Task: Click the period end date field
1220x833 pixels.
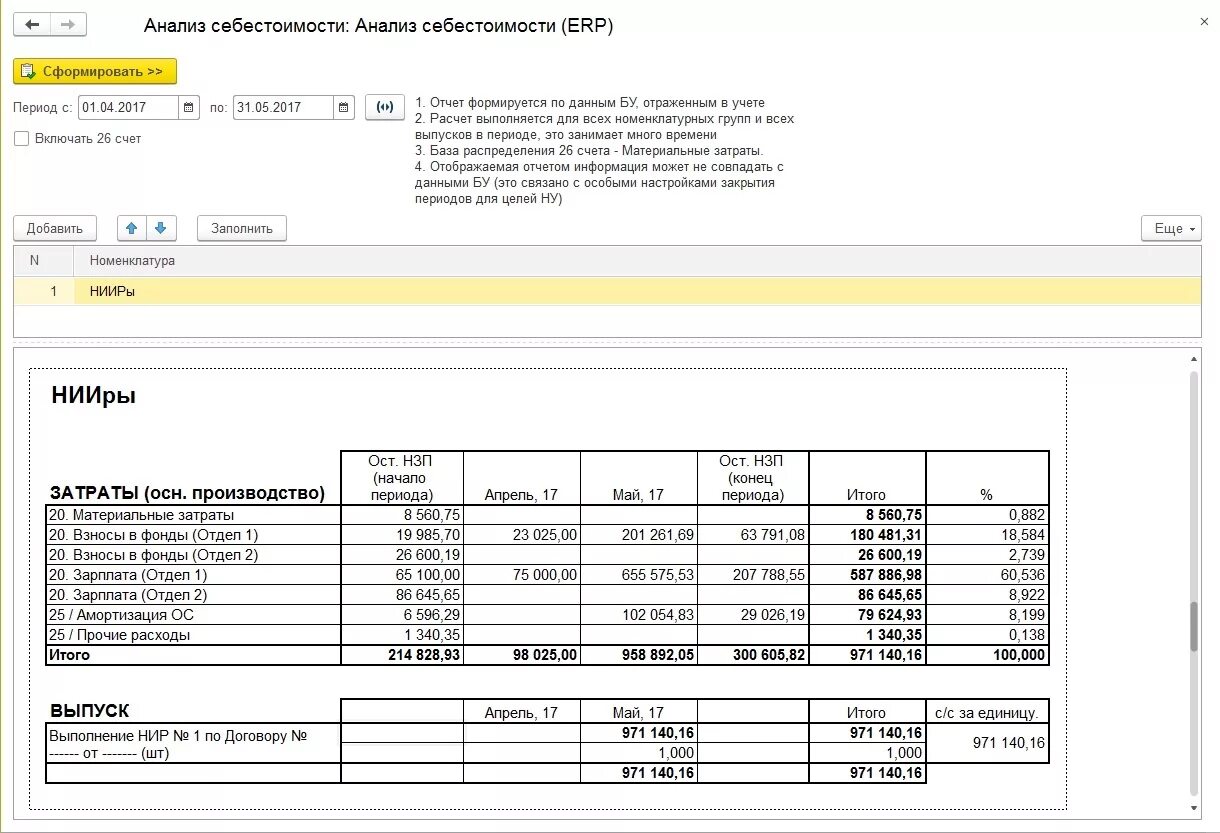Action: pyautogui.click(x=283, y=108)
